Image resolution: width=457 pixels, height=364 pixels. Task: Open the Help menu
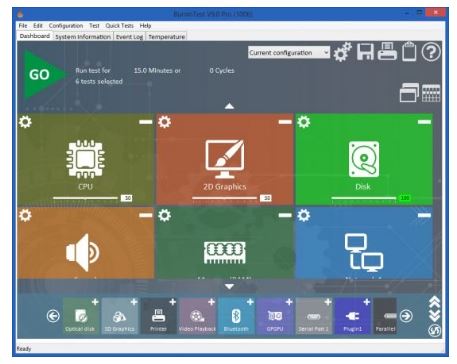(145, 26)
